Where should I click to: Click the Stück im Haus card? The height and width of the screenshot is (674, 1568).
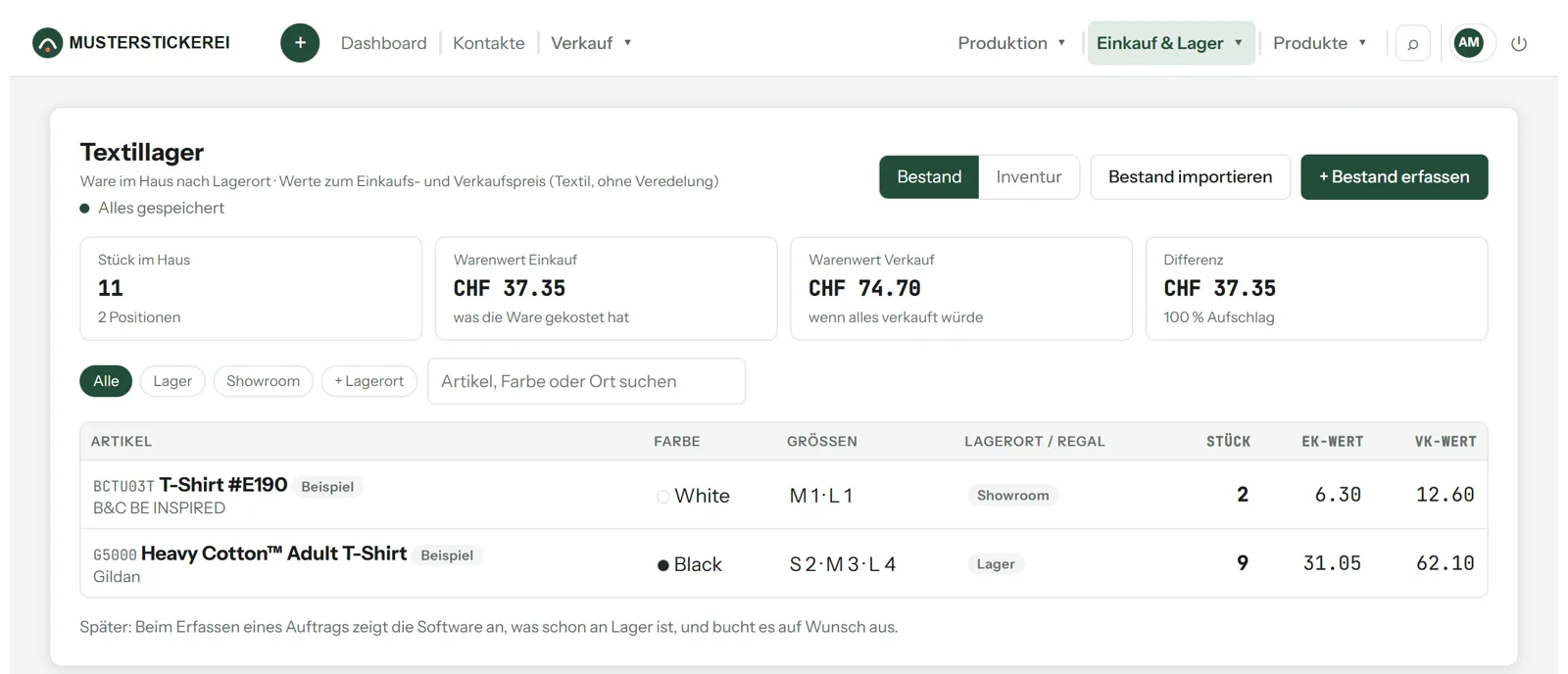tap(251, 289)
